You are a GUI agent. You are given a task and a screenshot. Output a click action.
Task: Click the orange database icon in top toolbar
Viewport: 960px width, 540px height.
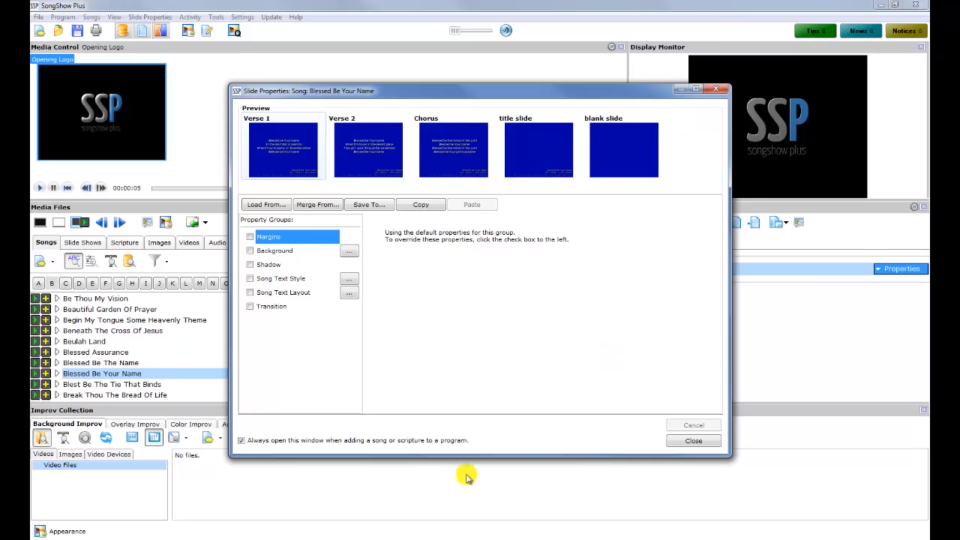123,31
